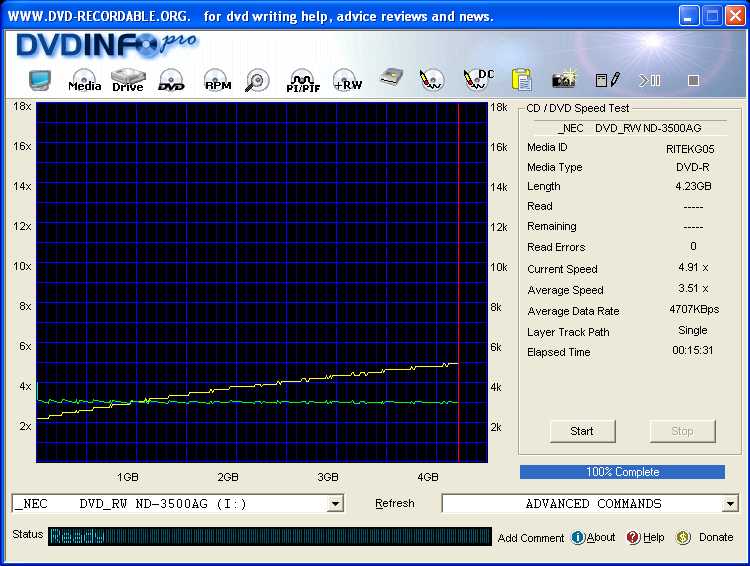
Task: Minimize the DVDInfoPro window
Action: (x=688, y=16)
